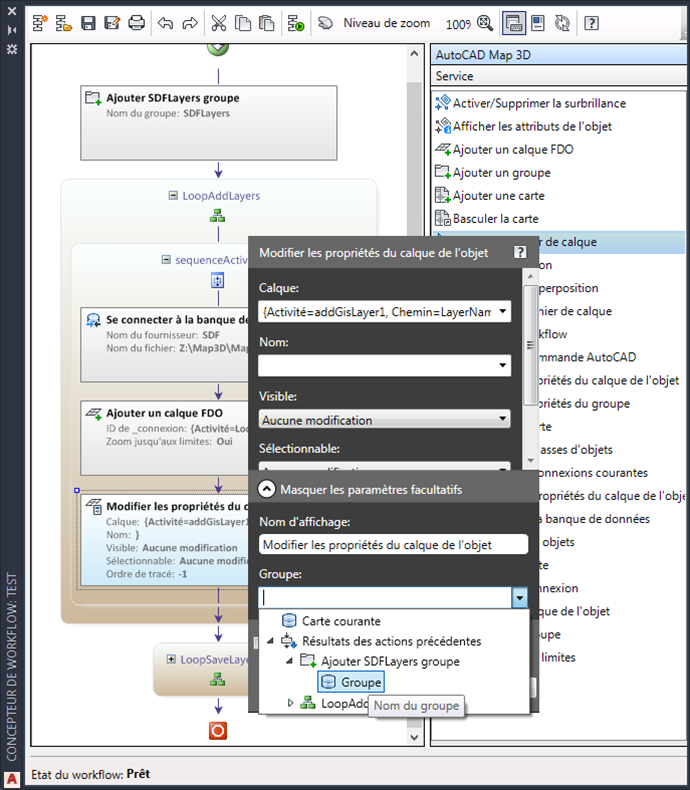690x790 pixels.
Task: Collapse Masquer les paramètres facultatifs chevron
Action: click(x=266, y=489)
